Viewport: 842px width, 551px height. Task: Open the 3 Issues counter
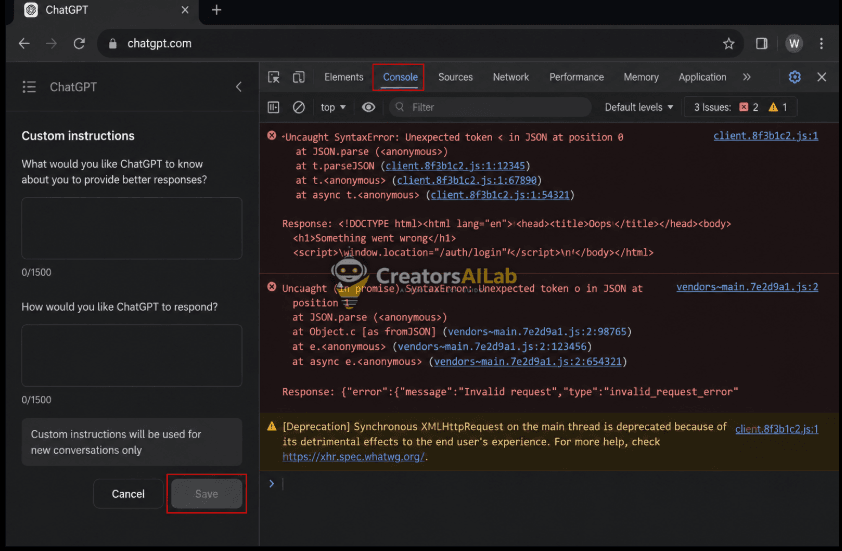point(740,107)
